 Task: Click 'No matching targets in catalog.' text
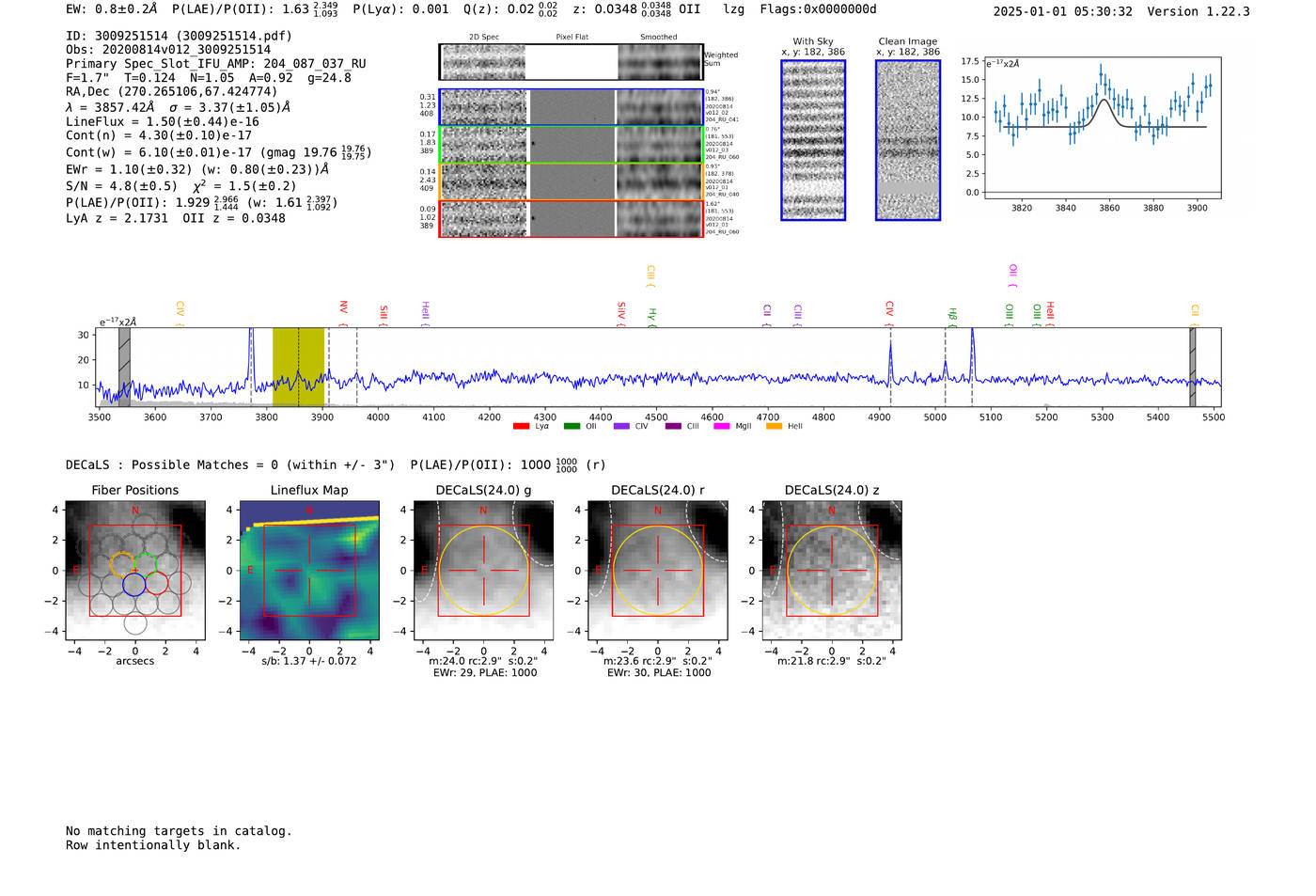[x=179, y=831]
